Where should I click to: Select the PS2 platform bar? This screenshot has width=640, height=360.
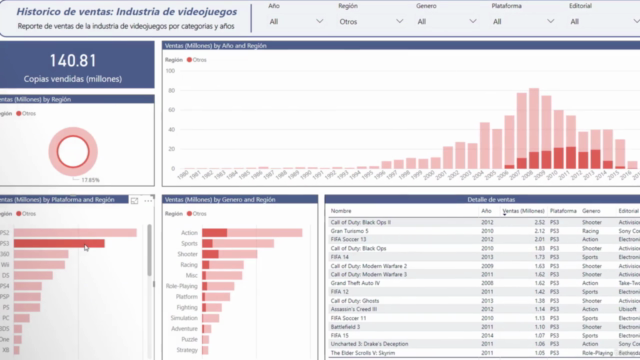click(x=75, y=233)
